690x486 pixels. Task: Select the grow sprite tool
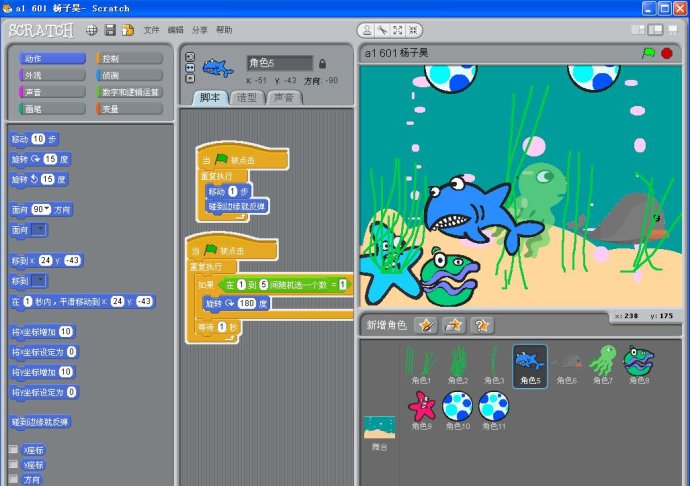coord(398,30)
